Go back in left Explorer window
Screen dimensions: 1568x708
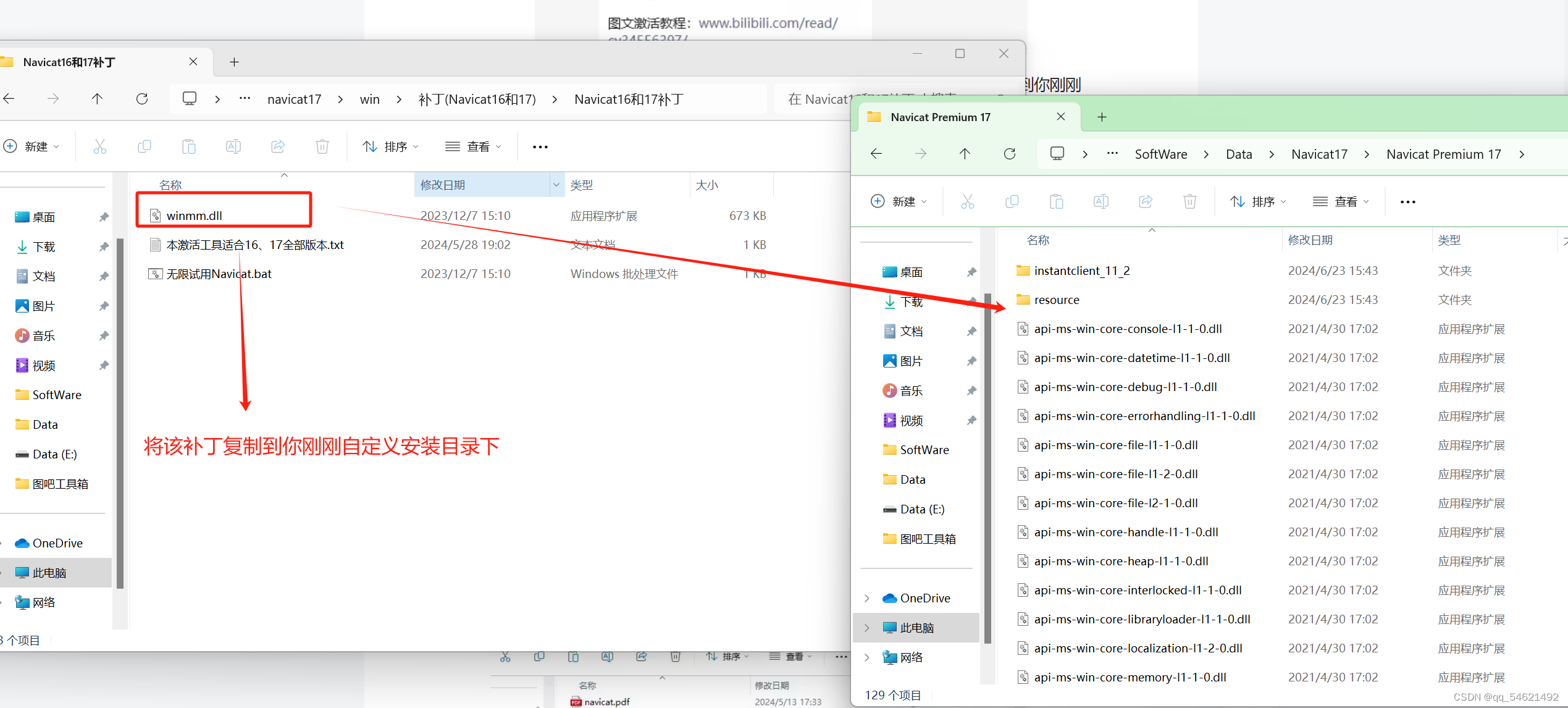pos(9,99)
